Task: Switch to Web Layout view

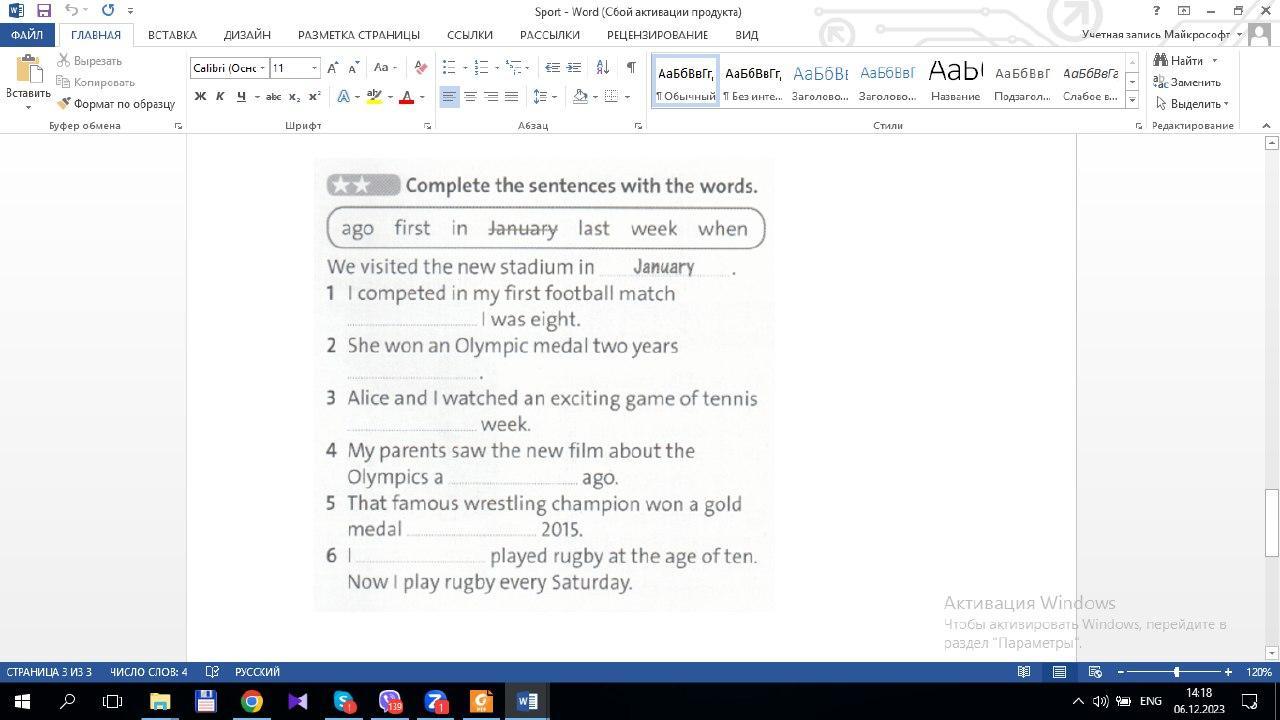Action: coord(1095,672)
